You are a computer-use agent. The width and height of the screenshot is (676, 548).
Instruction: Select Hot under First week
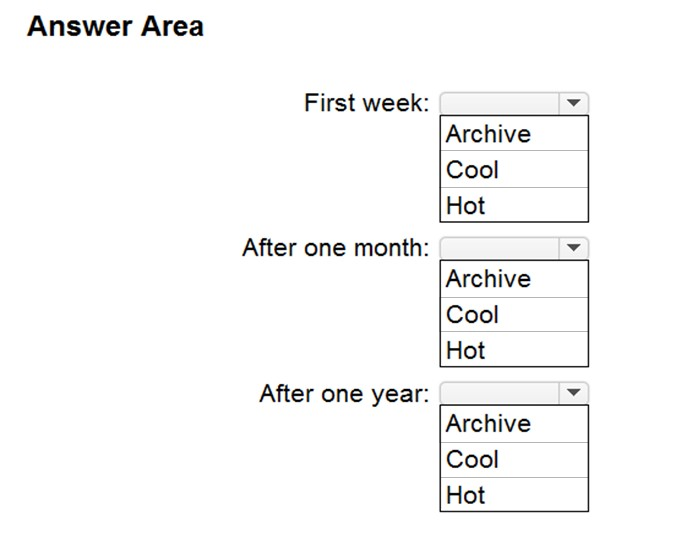tap(466, 206)
